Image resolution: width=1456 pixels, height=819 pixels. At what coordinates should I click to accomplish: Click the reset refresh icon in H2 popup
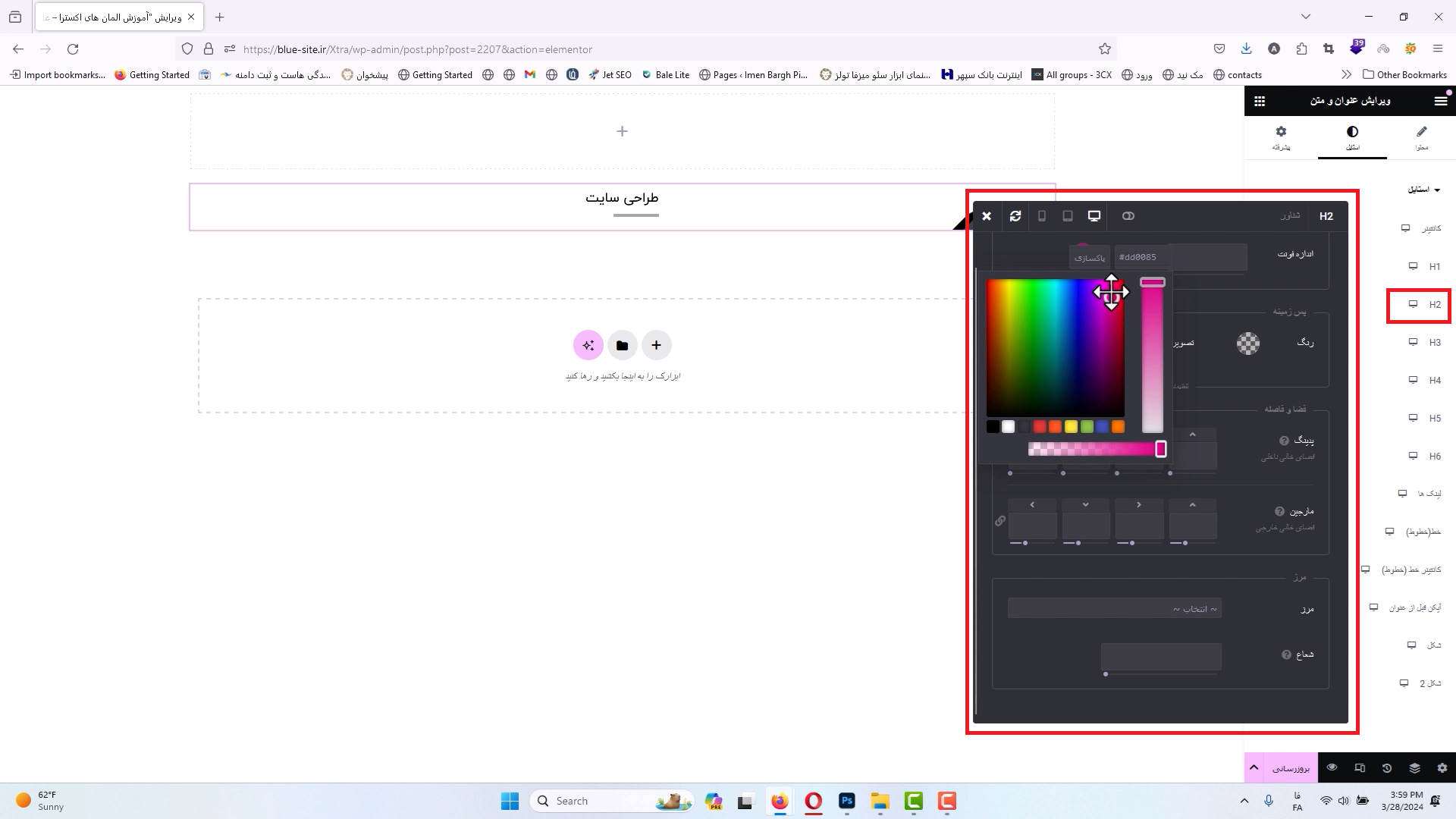click(x=1015, y=216)
